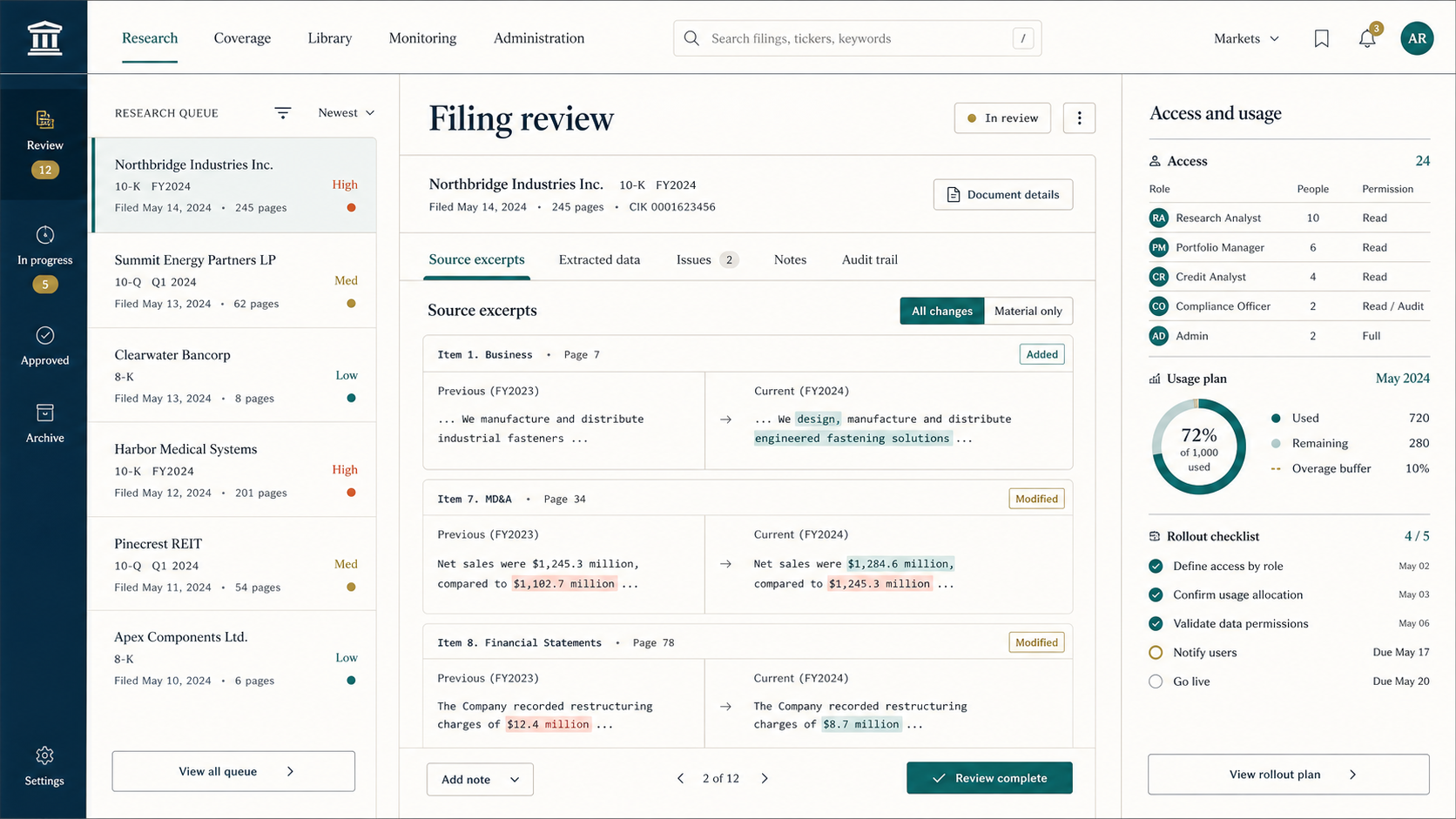Open Clearwater Bancorp filing

pos(234,375)
